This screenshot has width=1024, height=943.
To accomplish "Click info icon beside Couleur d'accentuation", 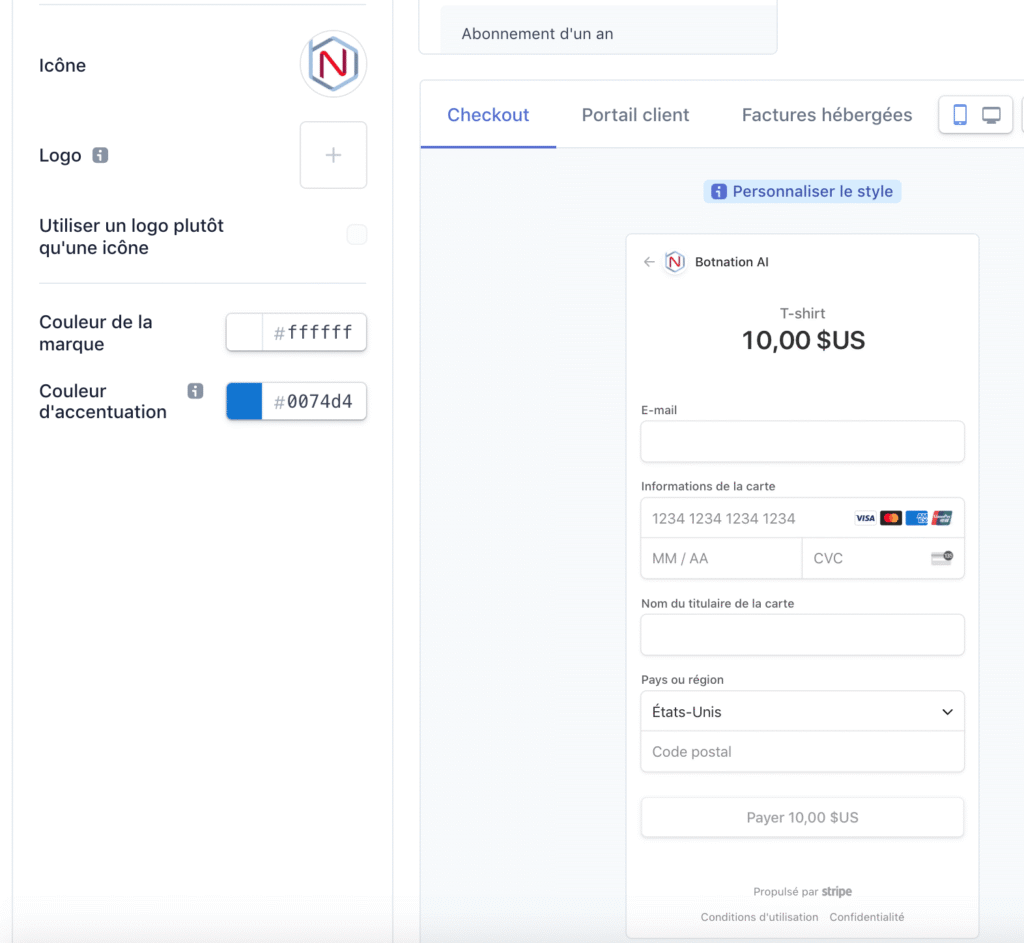I will (x=195, y=391).
